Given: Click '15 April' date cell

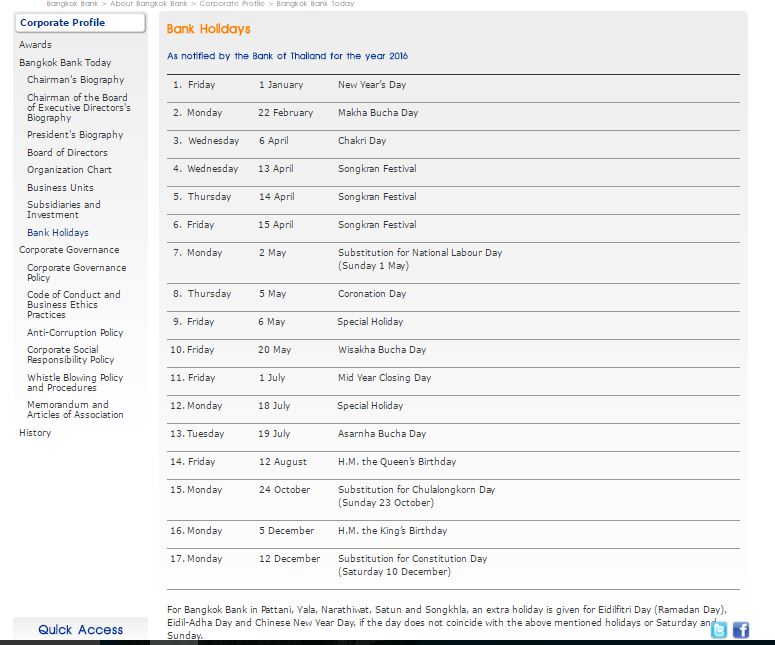Looking at the screenshot, I should click(276, 225).
